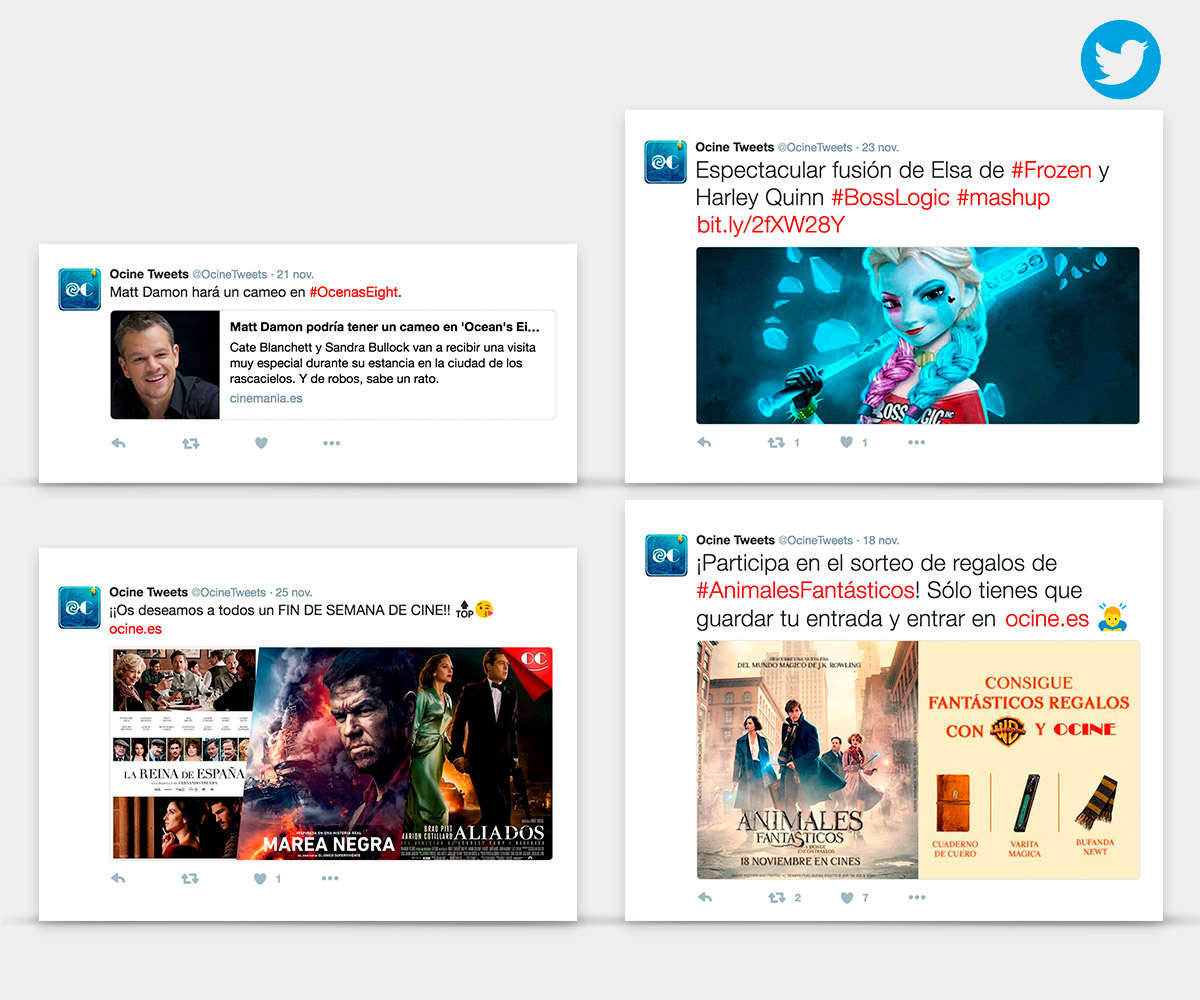Retweet the Elsa Harley Quinn mashup tweet
Image resolution: width=1200 pixels, height=1000 pixels.
tap(776, 442)
